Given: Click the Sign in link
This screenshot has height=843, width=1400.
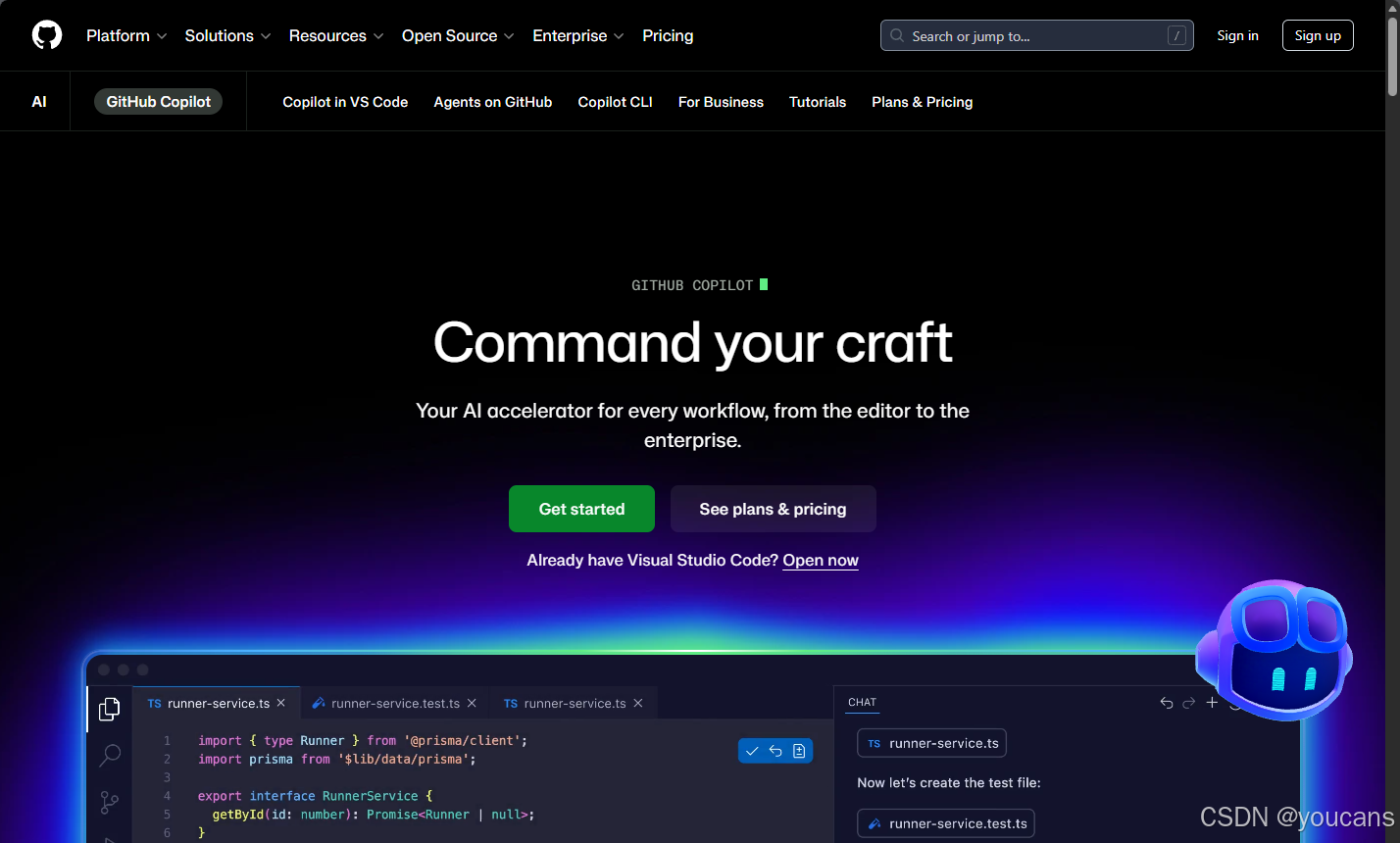Looking at the screenshot, I should click(1238, 35).
